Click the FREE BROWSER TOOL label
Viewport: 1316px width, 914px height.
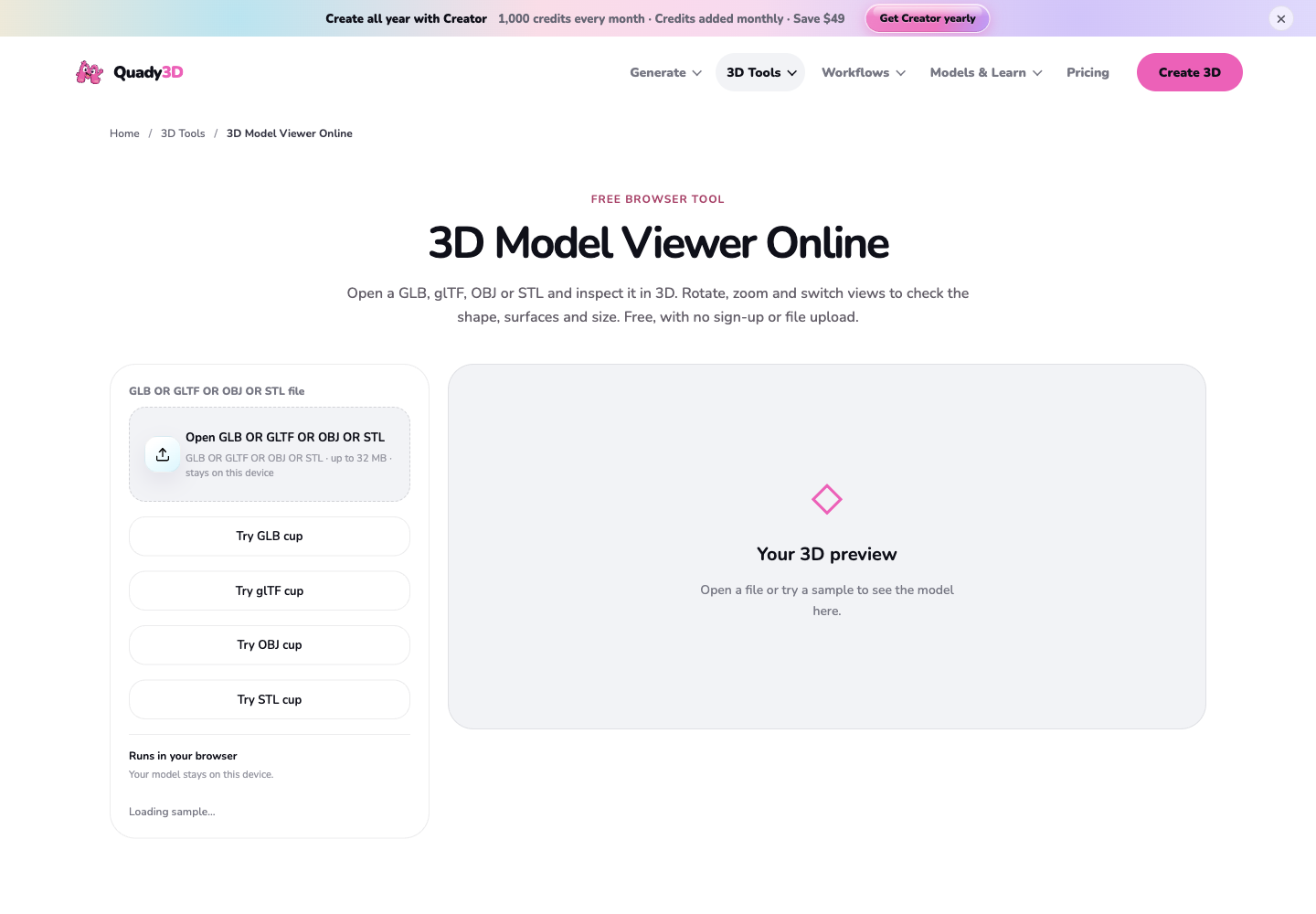658,199
